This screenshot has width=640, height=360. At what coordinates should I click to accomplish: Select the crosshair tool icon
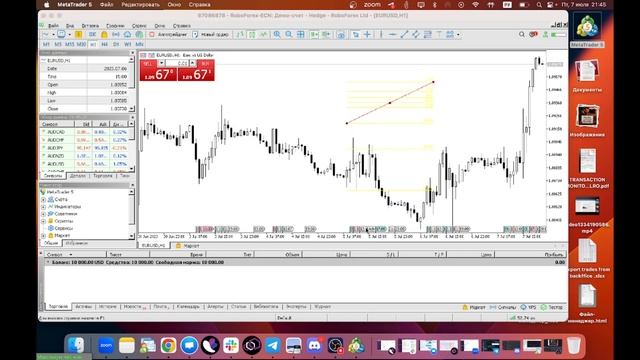point(367,35)
